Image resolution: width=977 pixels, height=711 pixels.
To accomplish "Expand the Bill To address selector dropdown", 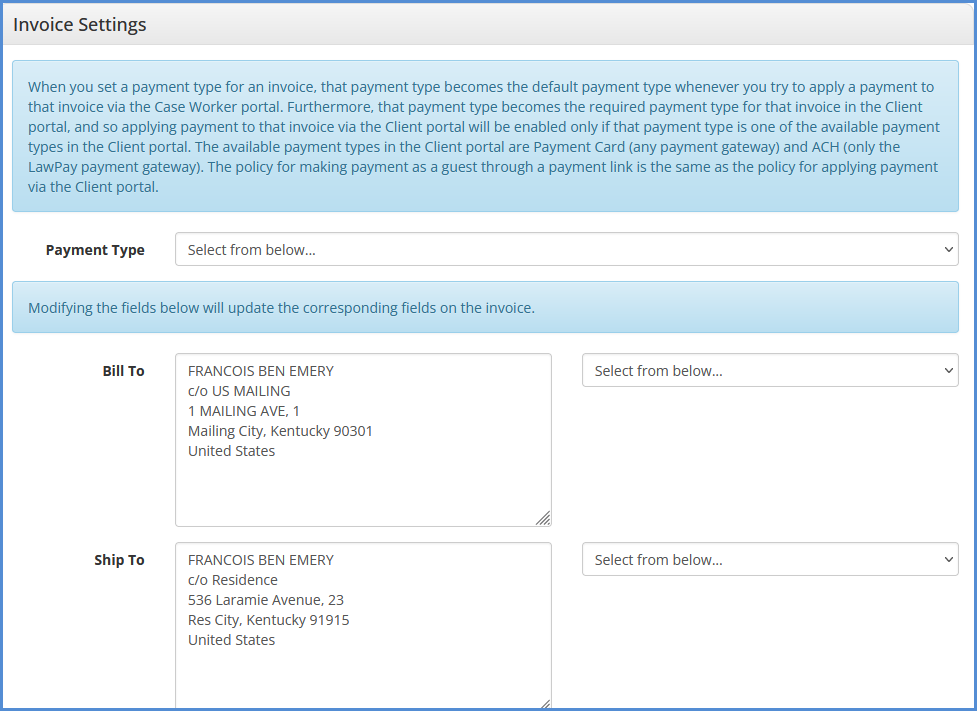I will point(769,371).
